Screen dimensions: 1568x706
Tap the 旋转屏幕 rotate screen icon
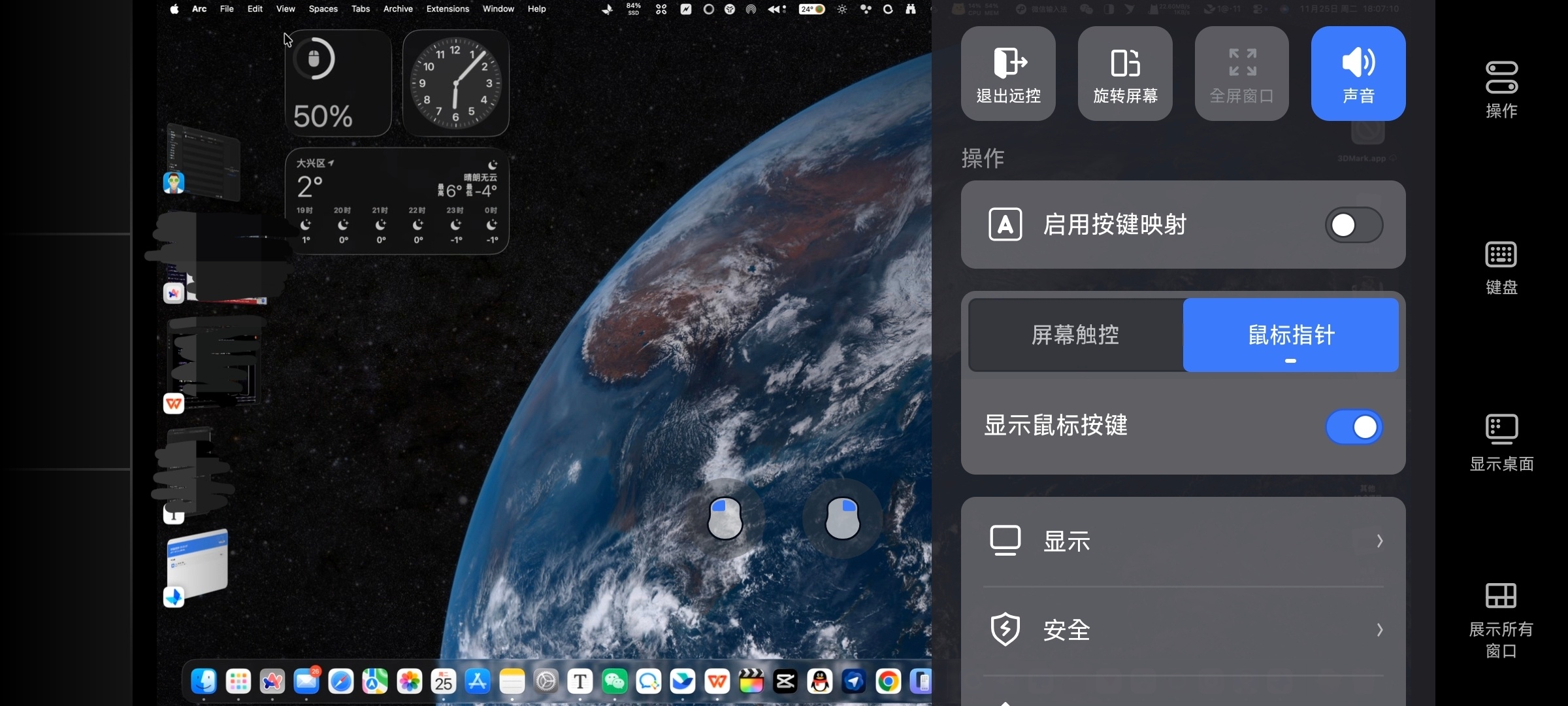pos(1125,73)
